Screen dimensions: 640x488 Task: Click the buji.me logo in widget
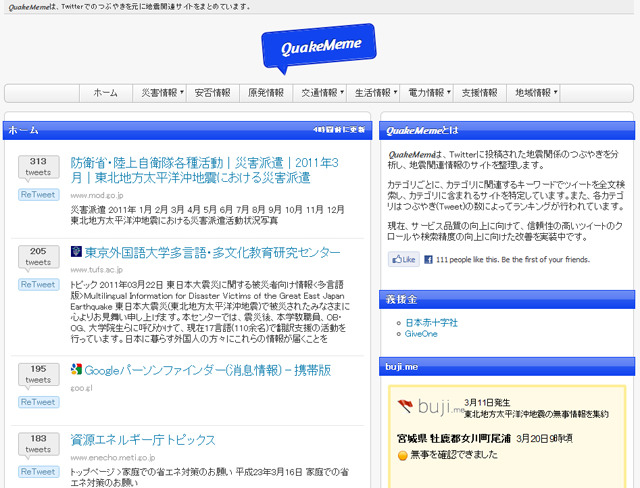pos(431,407)
